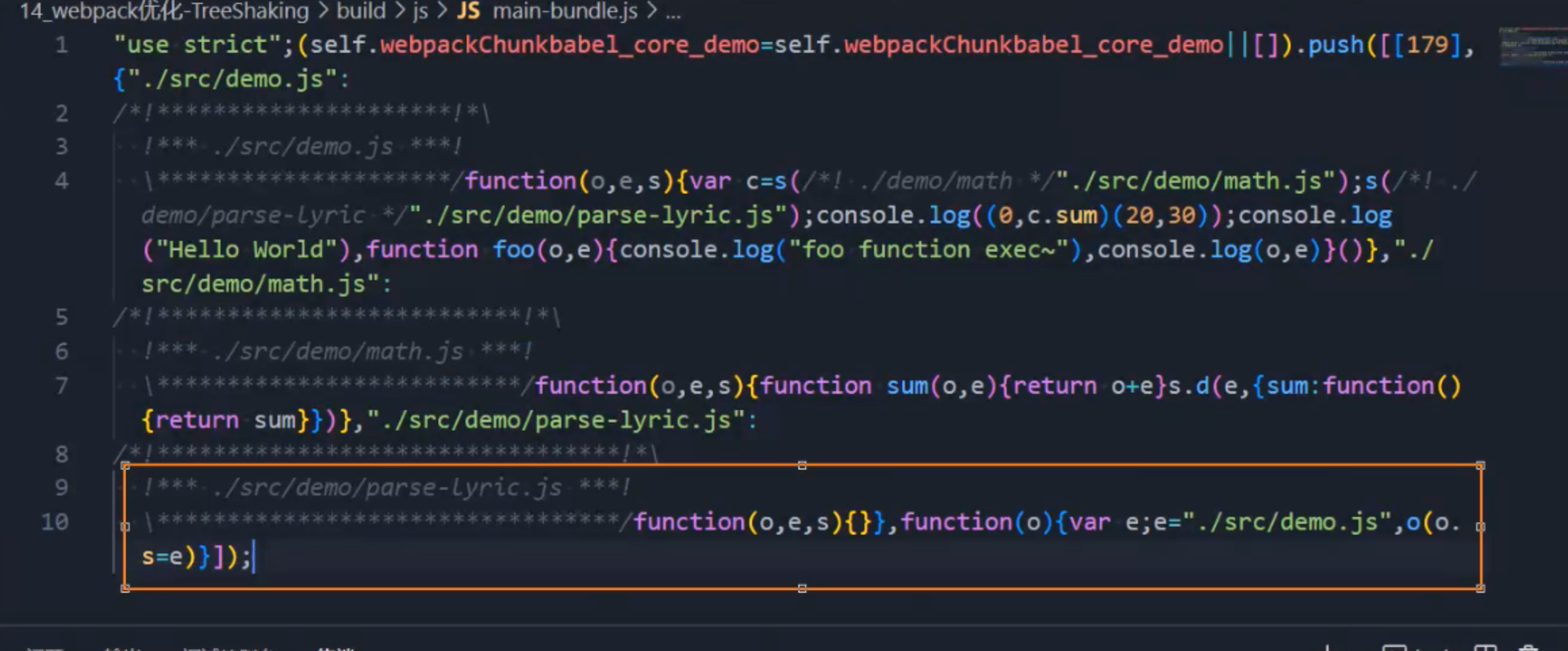
Task: Open the build breadcrumb segment
Action: (x=361, y=11)
